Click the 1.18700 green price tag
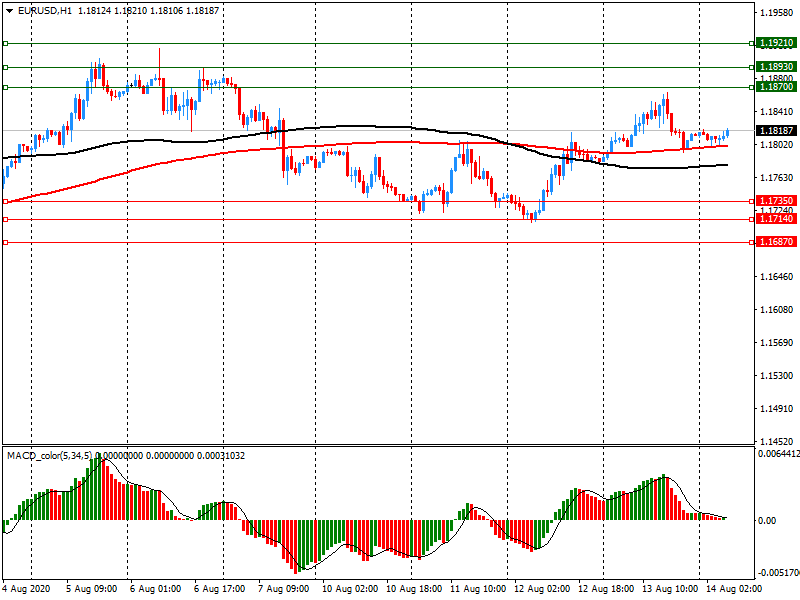 tap(776, 87)
